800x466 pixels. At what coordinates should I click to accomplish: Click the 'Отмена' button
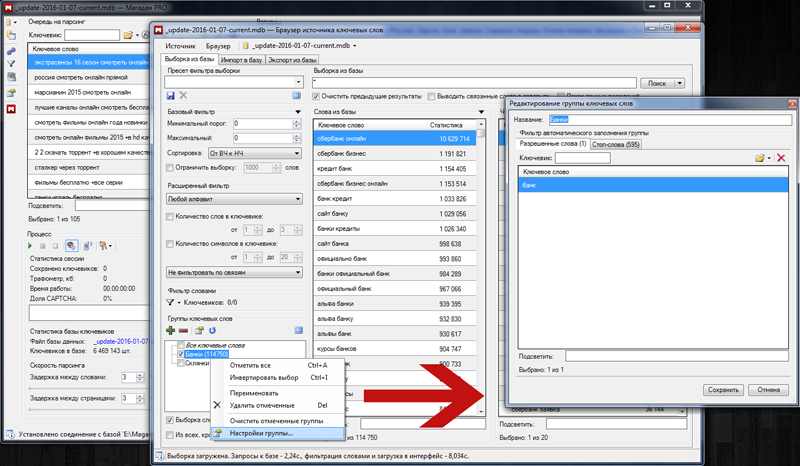[768, 389]
